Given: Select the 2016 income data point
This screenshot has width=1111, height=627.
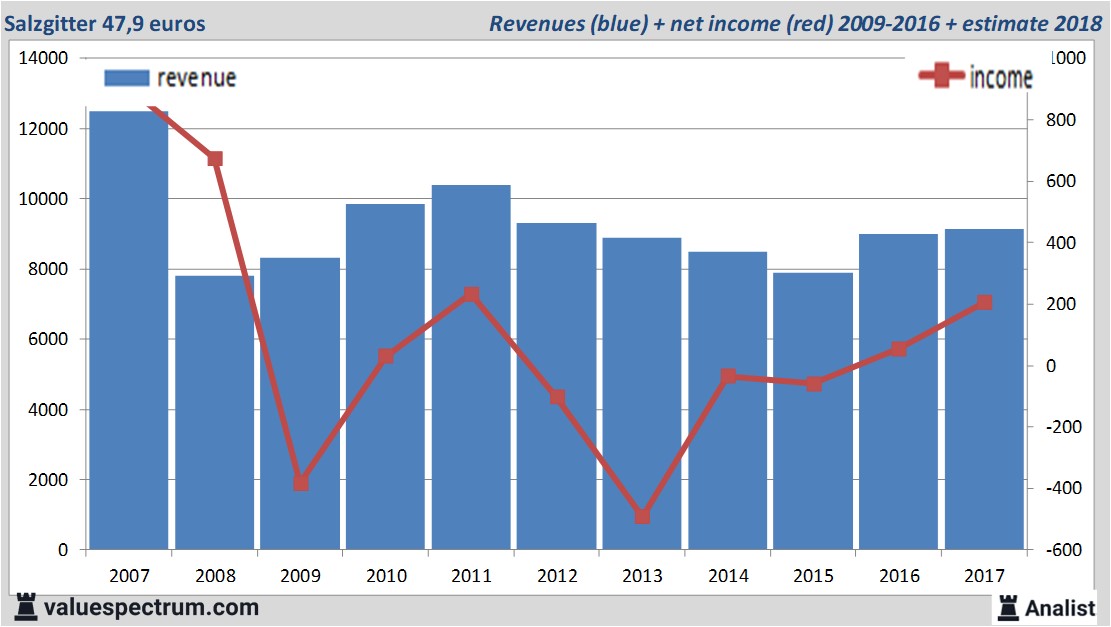Looking at the screenshot, I should pyautogui.click(x=898, y=349).
